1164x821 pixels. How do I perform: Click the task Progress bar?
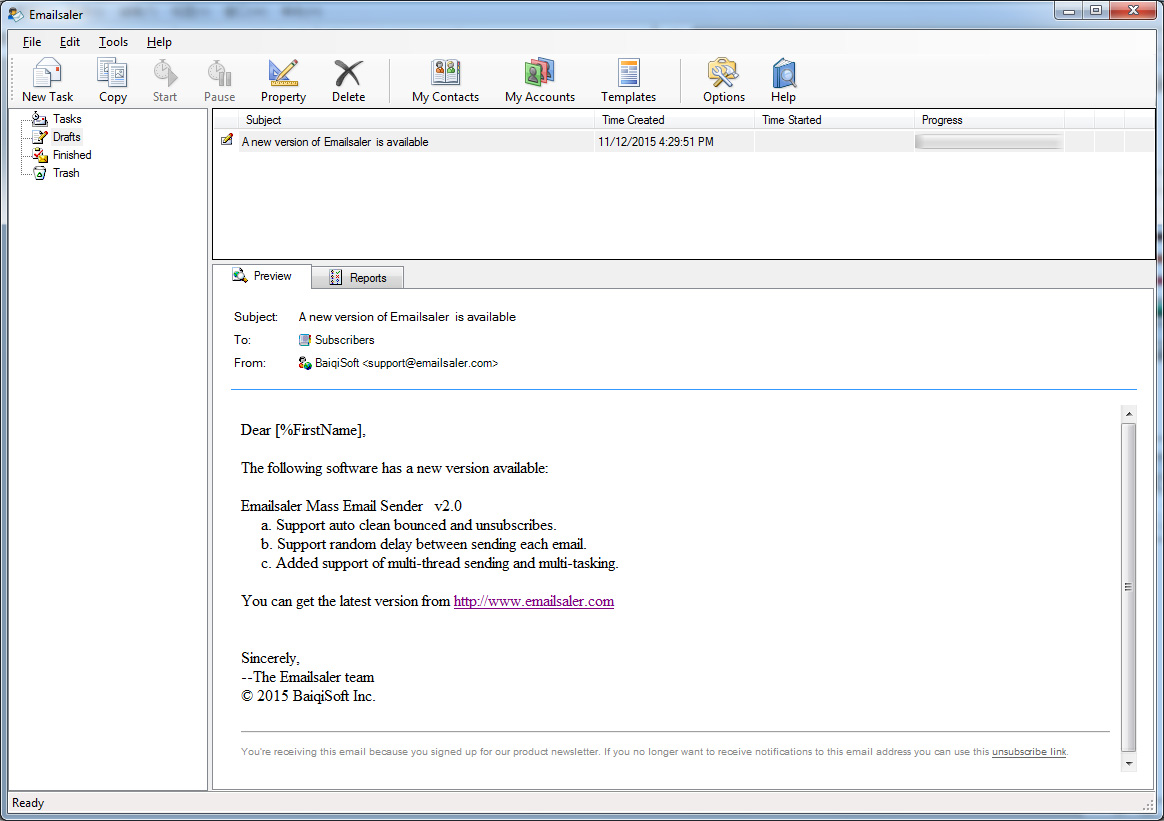(x=988, y=141)
